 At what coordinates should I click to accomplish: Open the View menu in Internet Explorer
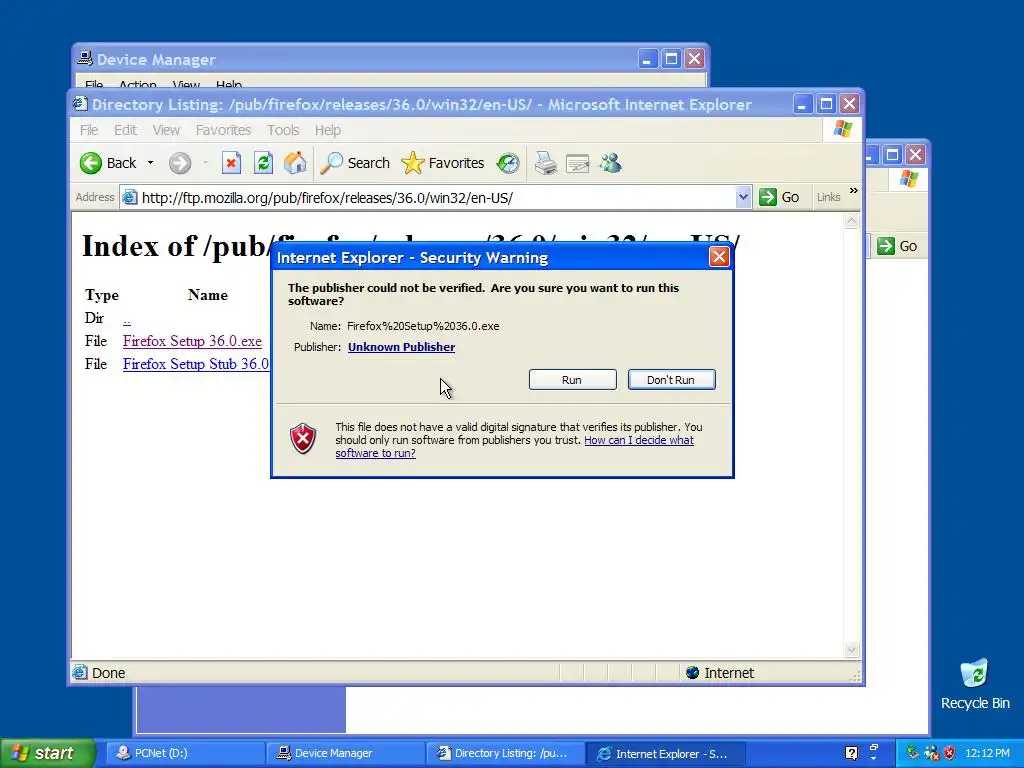(166, 130)
